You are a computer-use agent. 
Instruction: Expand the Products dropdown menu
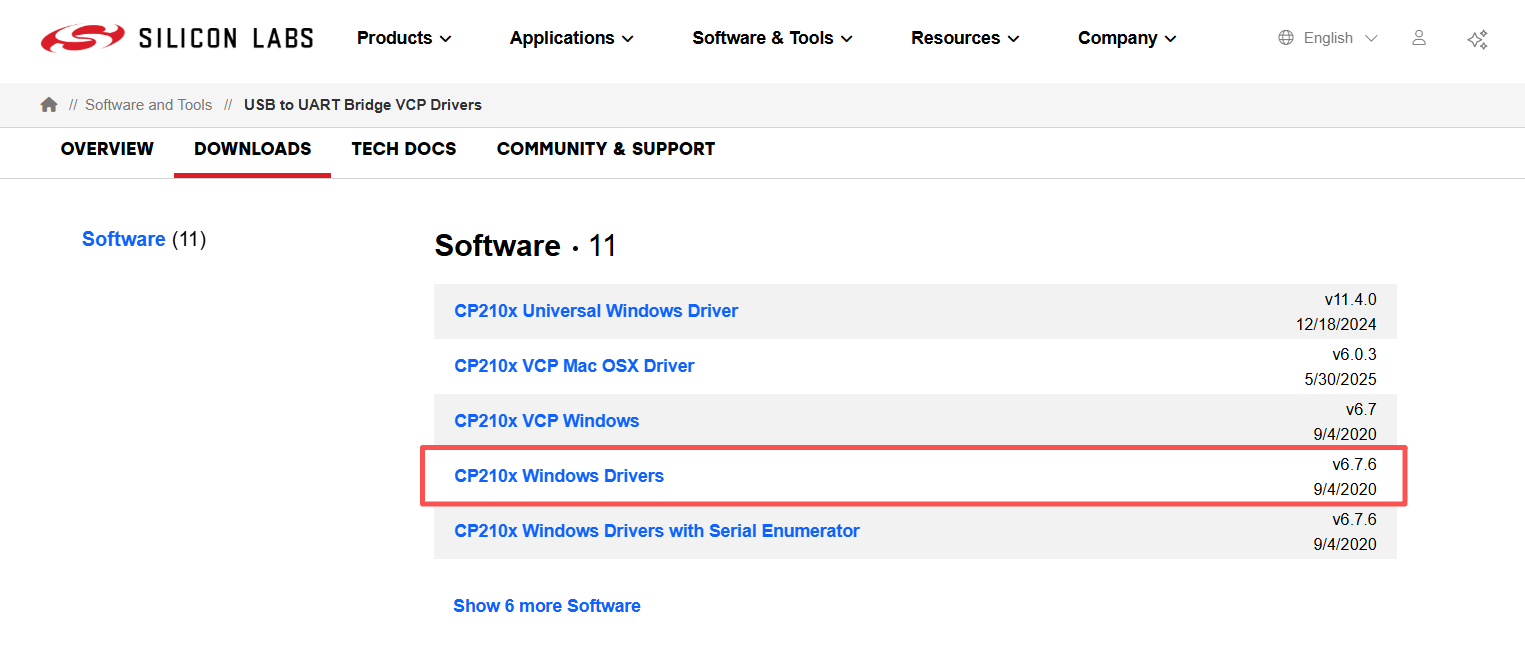pos(404,38)
